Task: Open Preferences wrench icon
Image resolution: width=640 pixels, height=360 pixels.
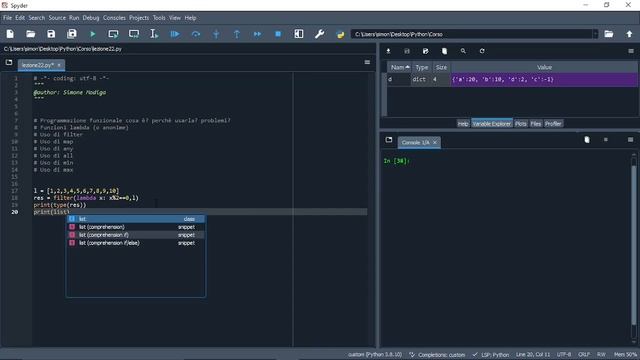Action: pos(320,34)
